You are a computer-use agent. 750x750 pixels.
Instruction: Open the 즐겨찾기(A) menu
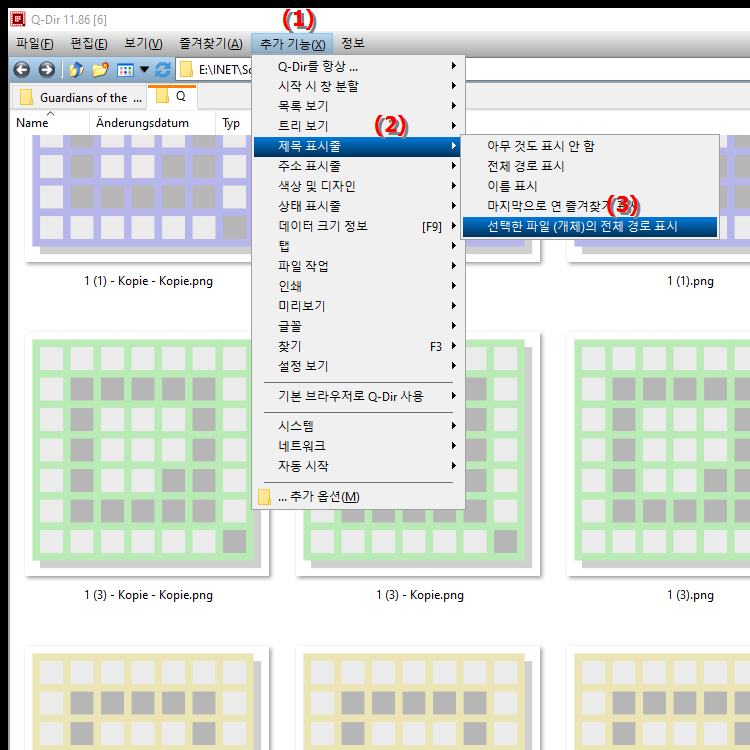[x=211, y=44]
